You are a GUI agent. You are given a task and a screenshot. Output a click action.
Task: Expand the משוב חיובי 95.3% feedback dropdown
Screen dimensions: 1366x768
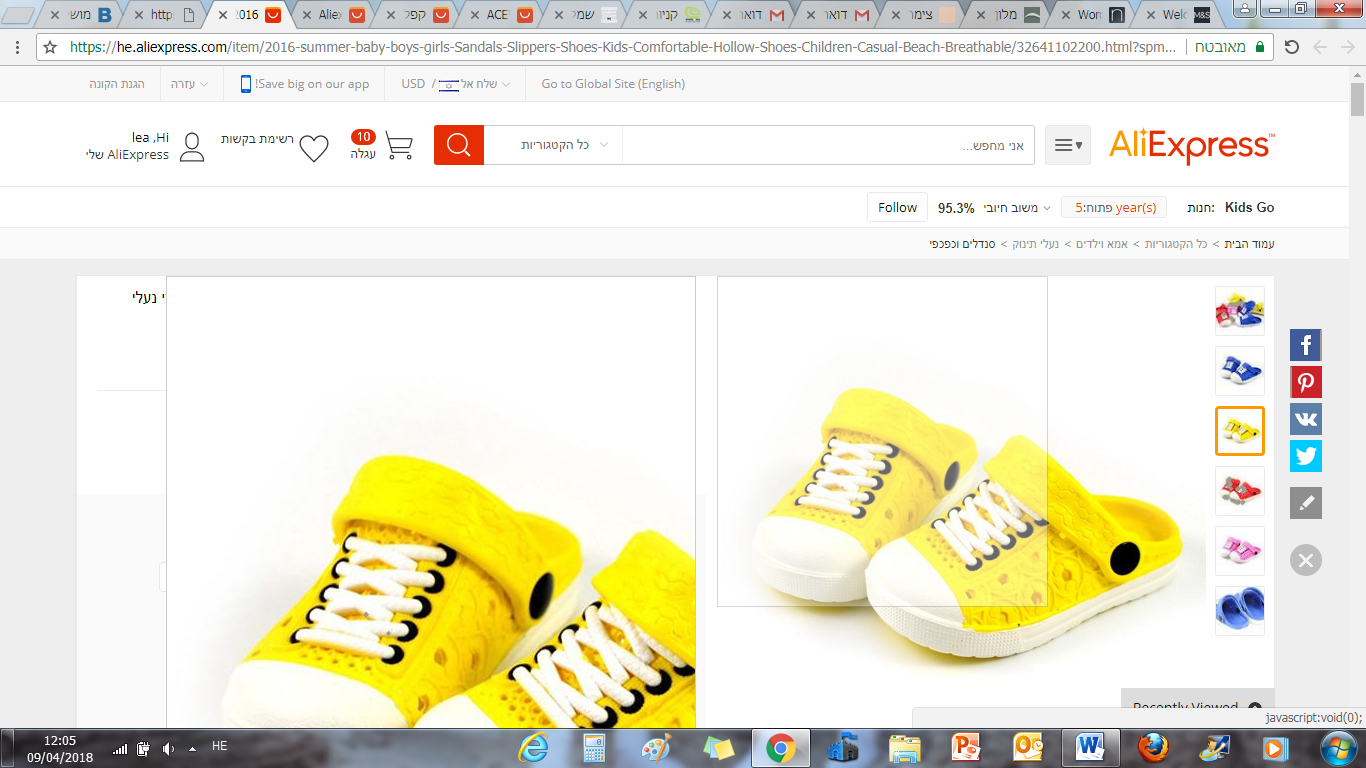click(x=996, y=208)
